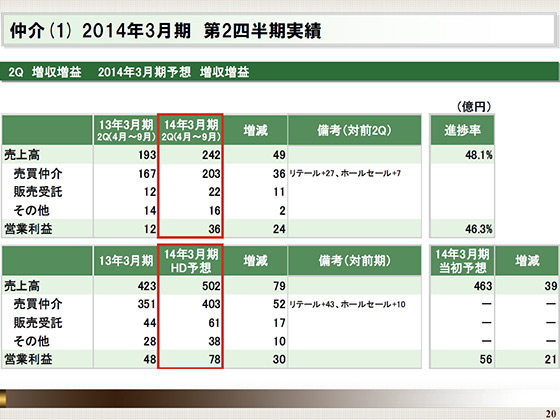Select the 備考(対前期) column header
This screenshot has height=420, width=560.
pyautogui.click(x=354, y=261)
